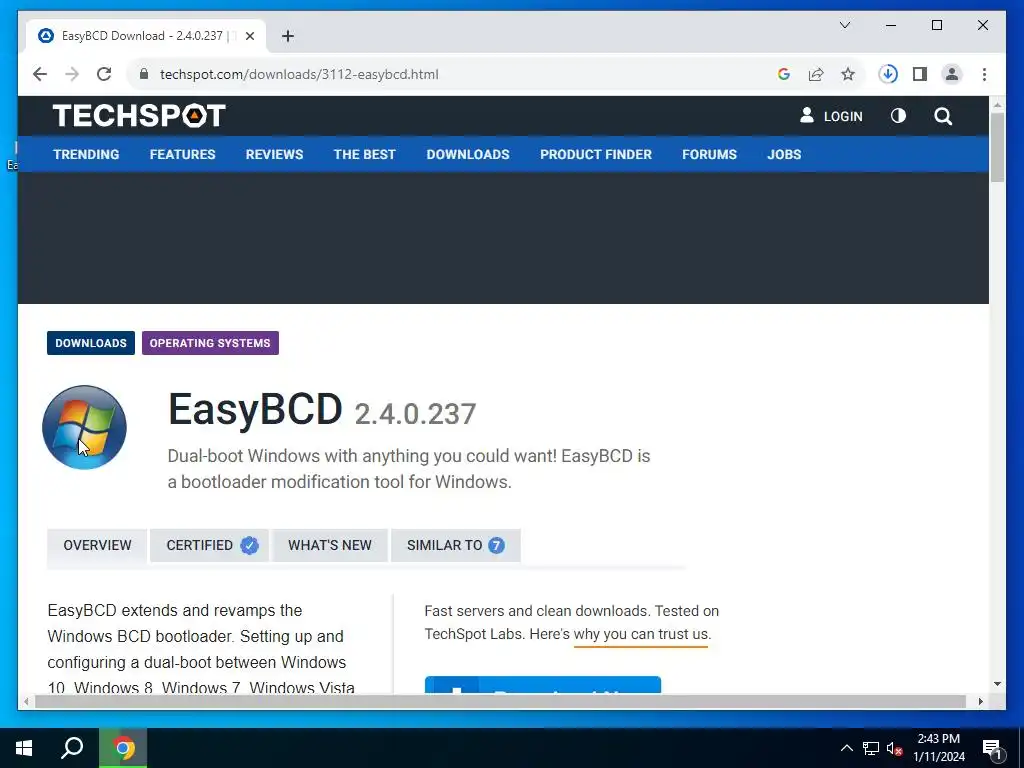1024x768 pixels.
Task: Open PRODUCT FINDER
Action: coord(596,155)
